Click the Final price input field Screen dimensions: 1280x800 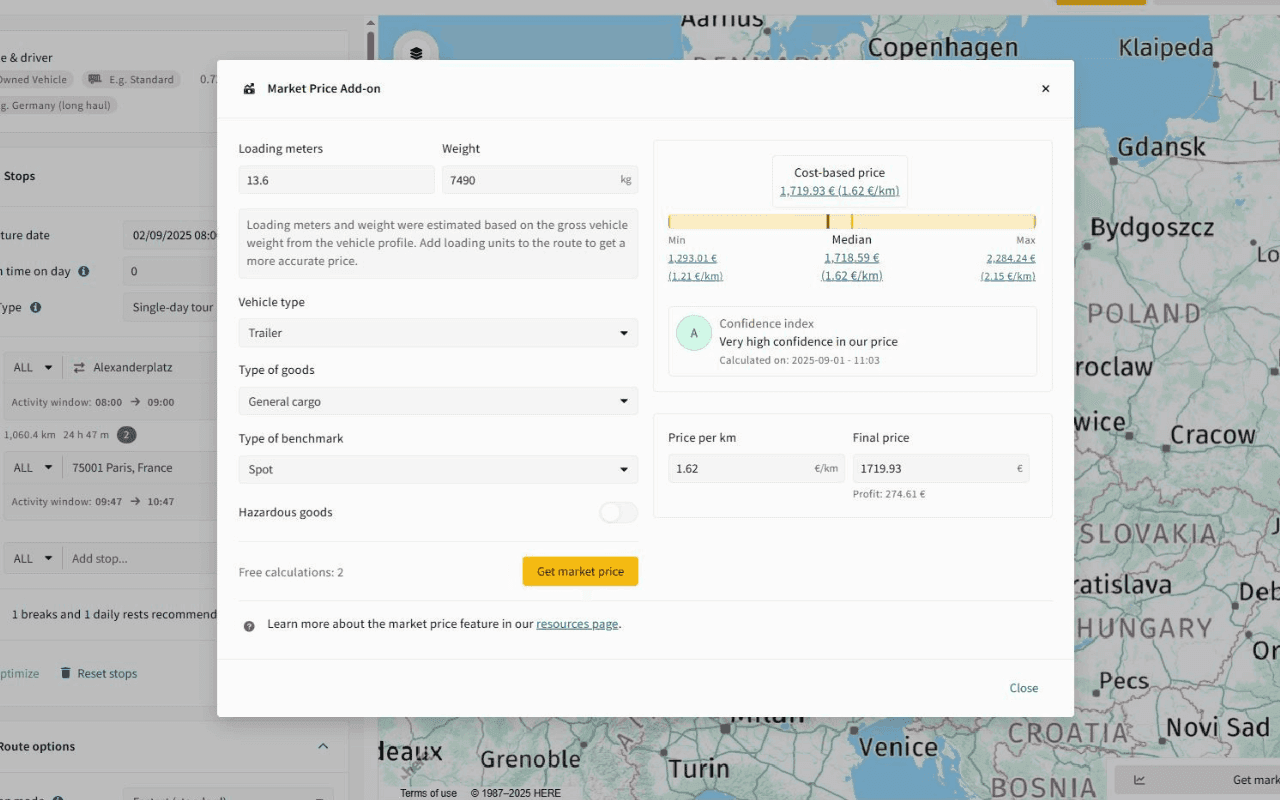932,469
